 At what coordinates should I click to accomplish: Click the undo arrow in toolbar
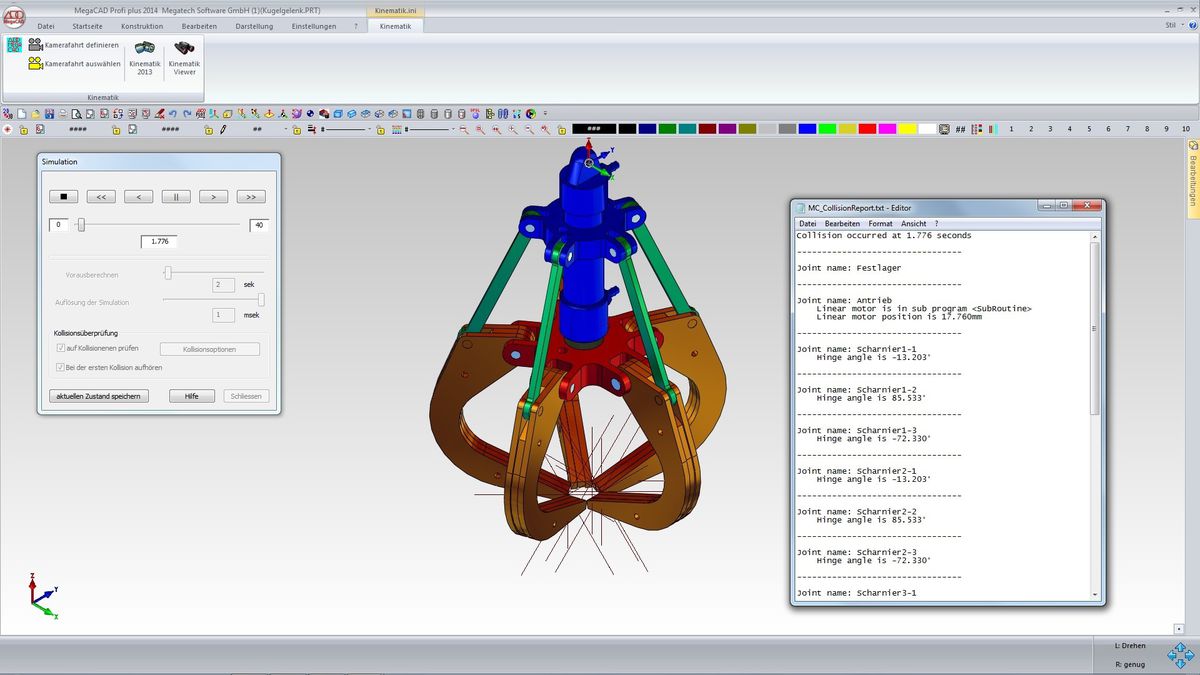point(173,113)
